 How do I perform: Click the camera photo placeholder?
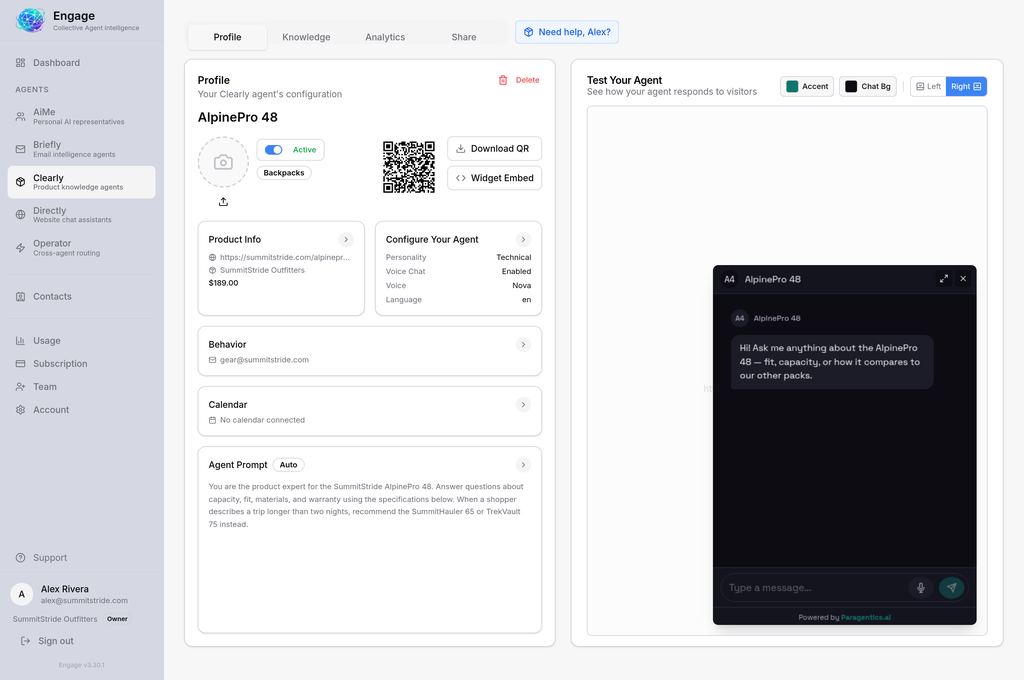coord(223,162)
